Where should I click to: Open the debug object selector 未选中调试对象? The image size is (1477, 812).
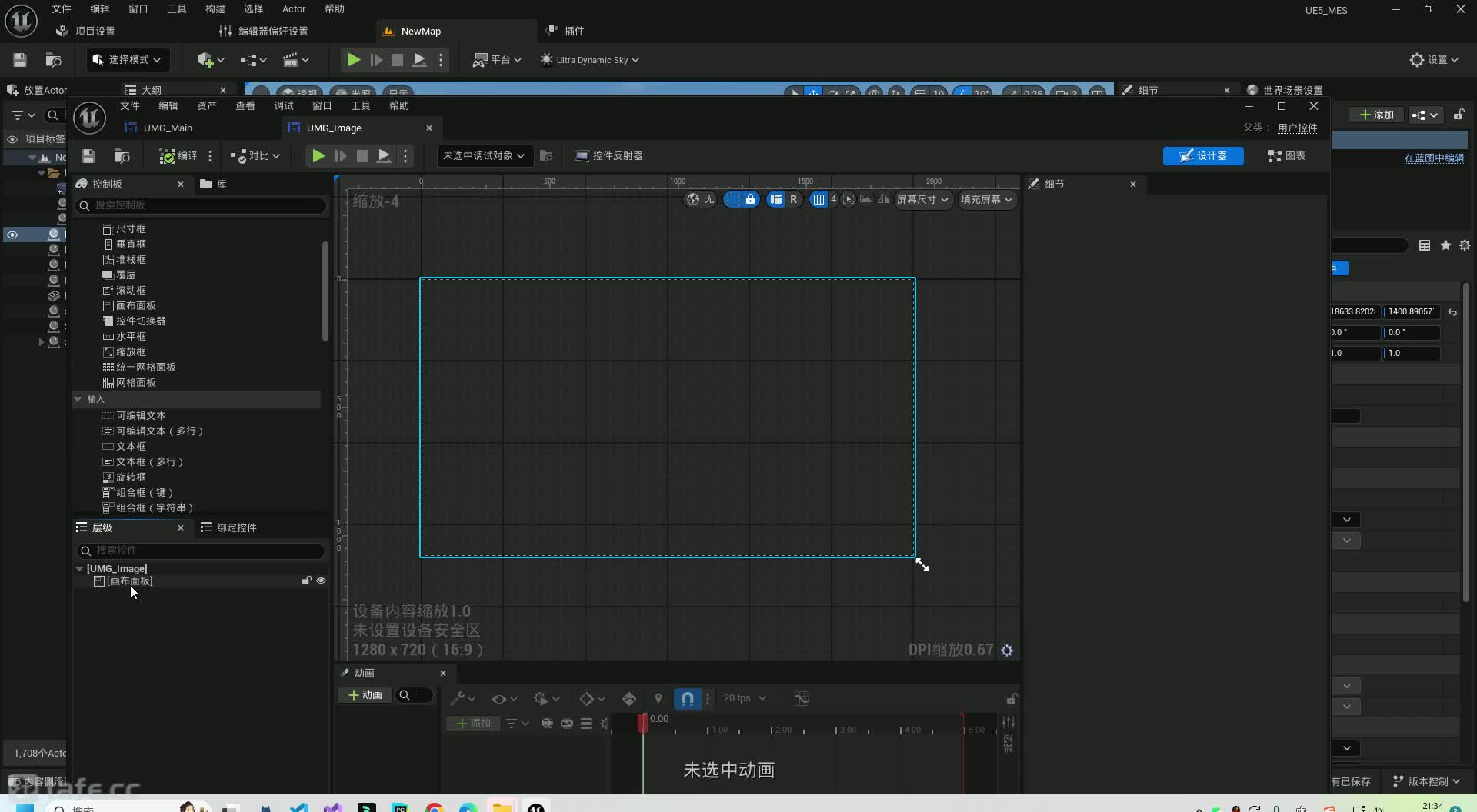484,156
